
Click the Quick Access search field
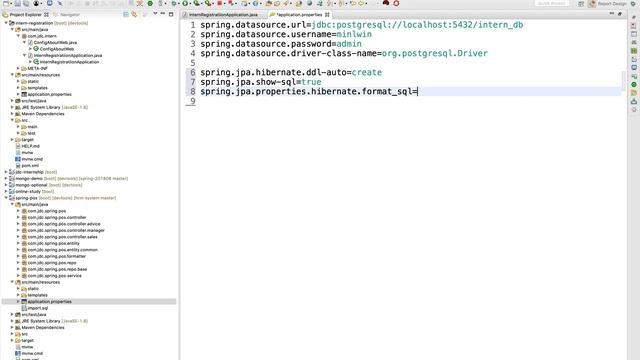point(551,4)
